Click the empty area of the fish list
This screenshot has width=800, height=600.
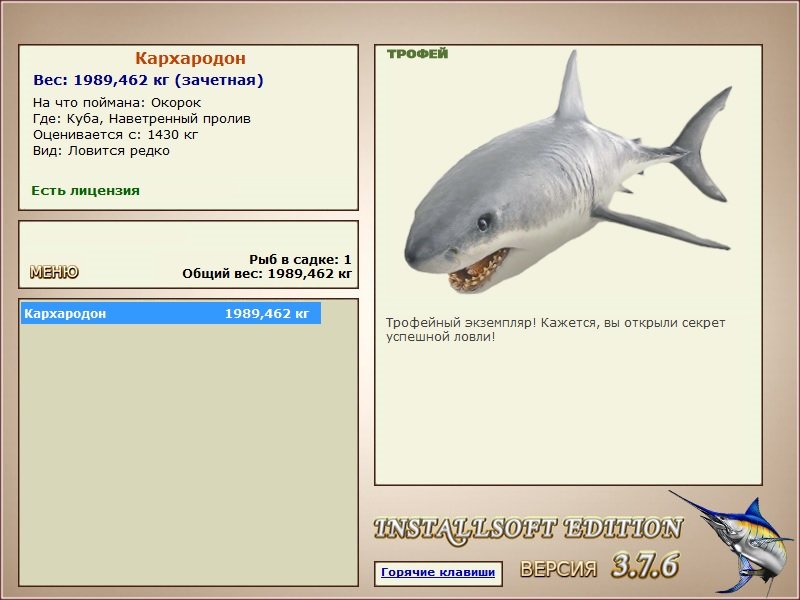tap(188, 454)
